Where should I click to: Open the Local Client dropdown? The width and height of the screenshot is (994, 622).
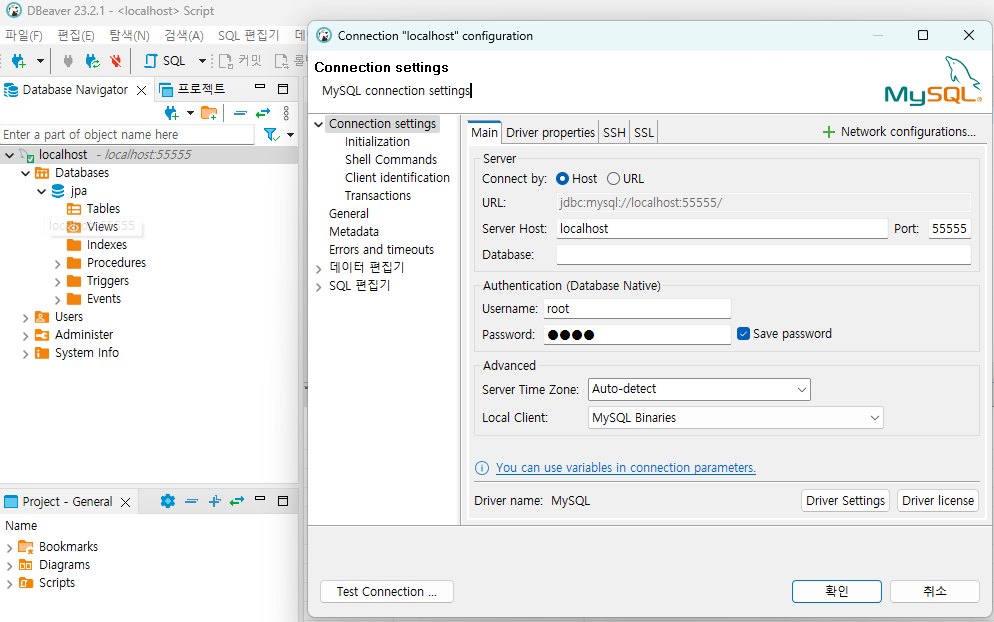coord(735,418)
